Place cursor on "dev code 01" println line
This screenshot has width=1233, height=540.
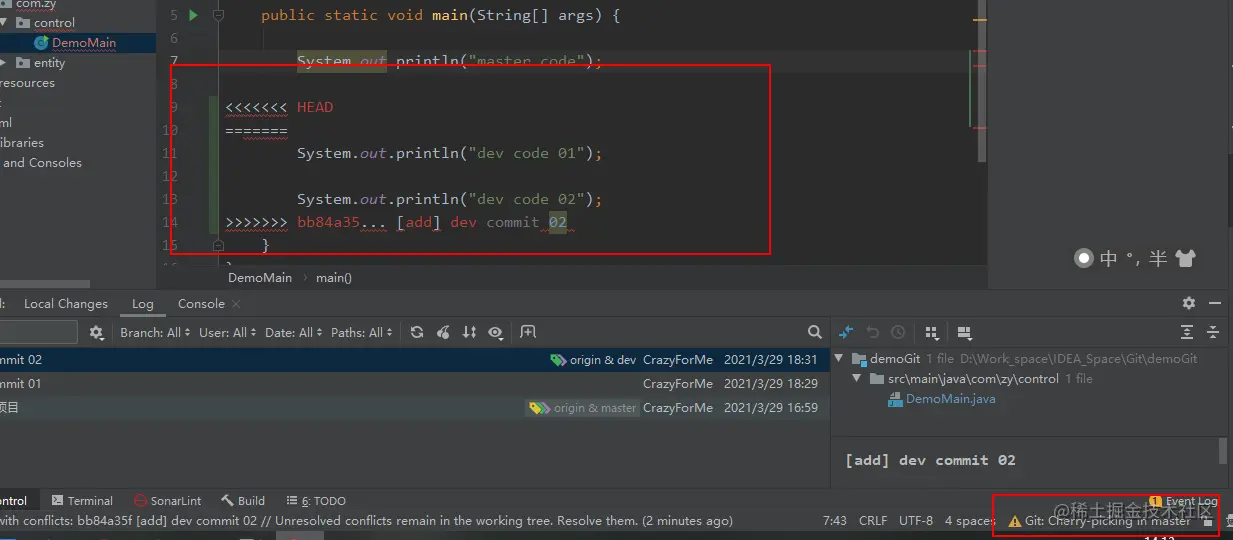coord(449,153)
